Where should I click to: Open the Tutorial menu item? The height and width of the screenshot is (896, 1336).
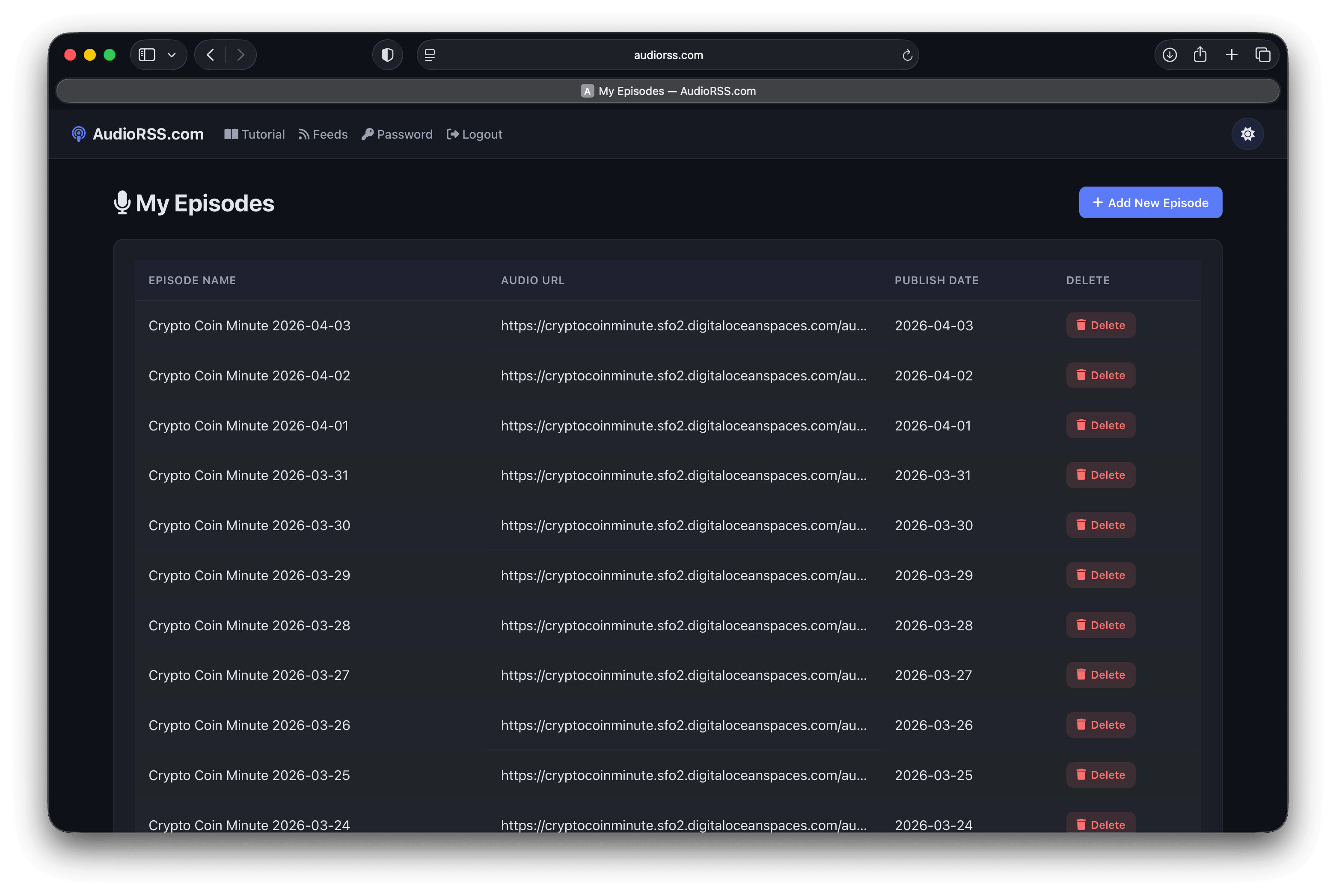[262, 134]
